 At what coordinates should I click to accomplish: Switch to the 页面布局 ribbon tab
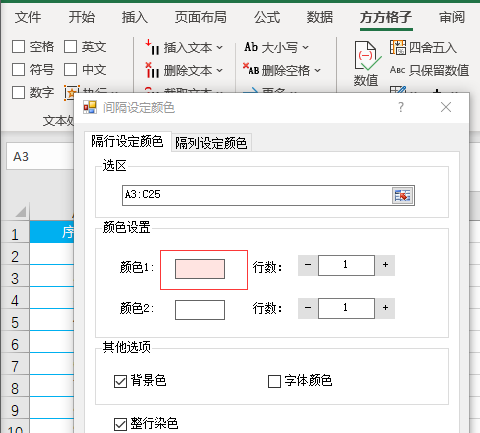[x=201, y=17]
